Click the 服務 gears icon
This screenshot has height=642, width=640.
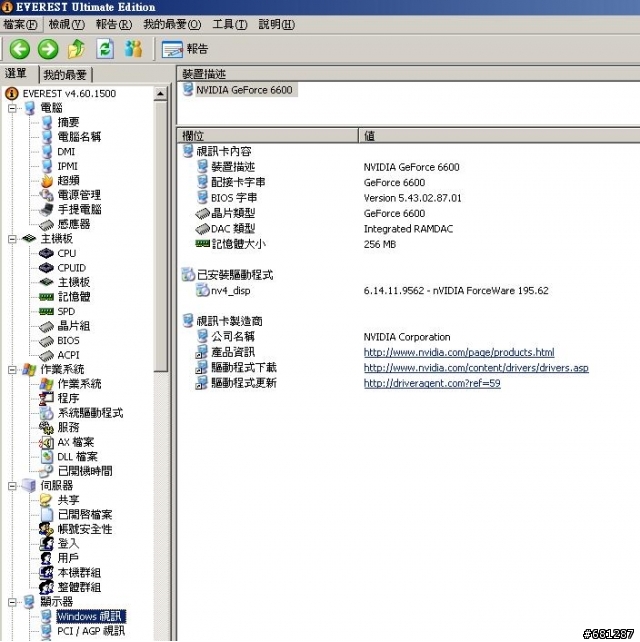pos(47,428)
